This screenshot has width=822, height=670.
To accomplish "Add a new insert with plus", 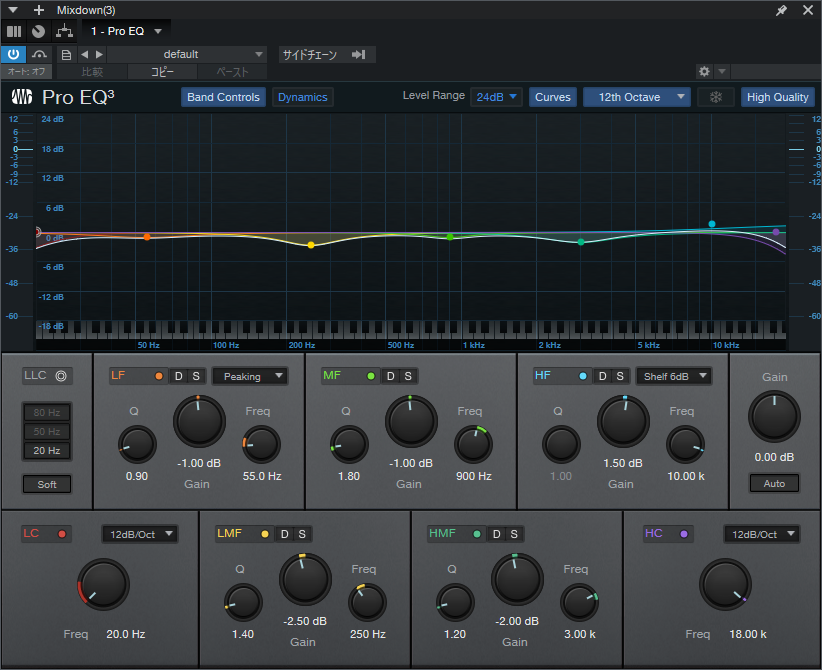I will pyautogui.click(x=38, y=10).
